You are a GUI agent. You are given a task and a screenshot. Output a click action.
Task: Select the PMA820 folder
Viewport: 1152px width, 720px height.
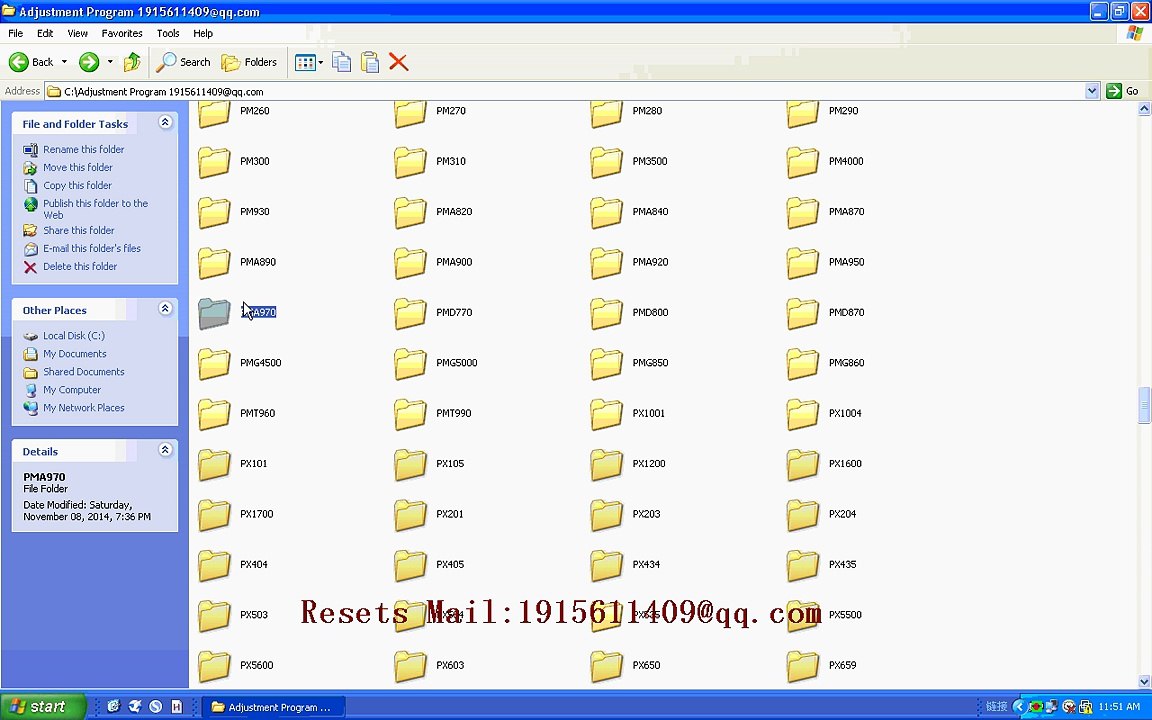(433, 213)
